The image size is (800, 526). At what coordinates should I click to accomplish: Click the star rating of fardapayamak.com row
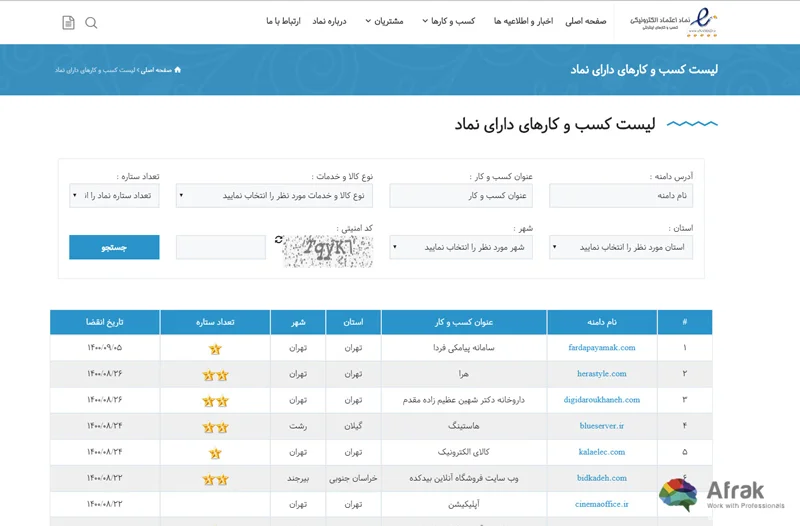click(x=215, y=349)
